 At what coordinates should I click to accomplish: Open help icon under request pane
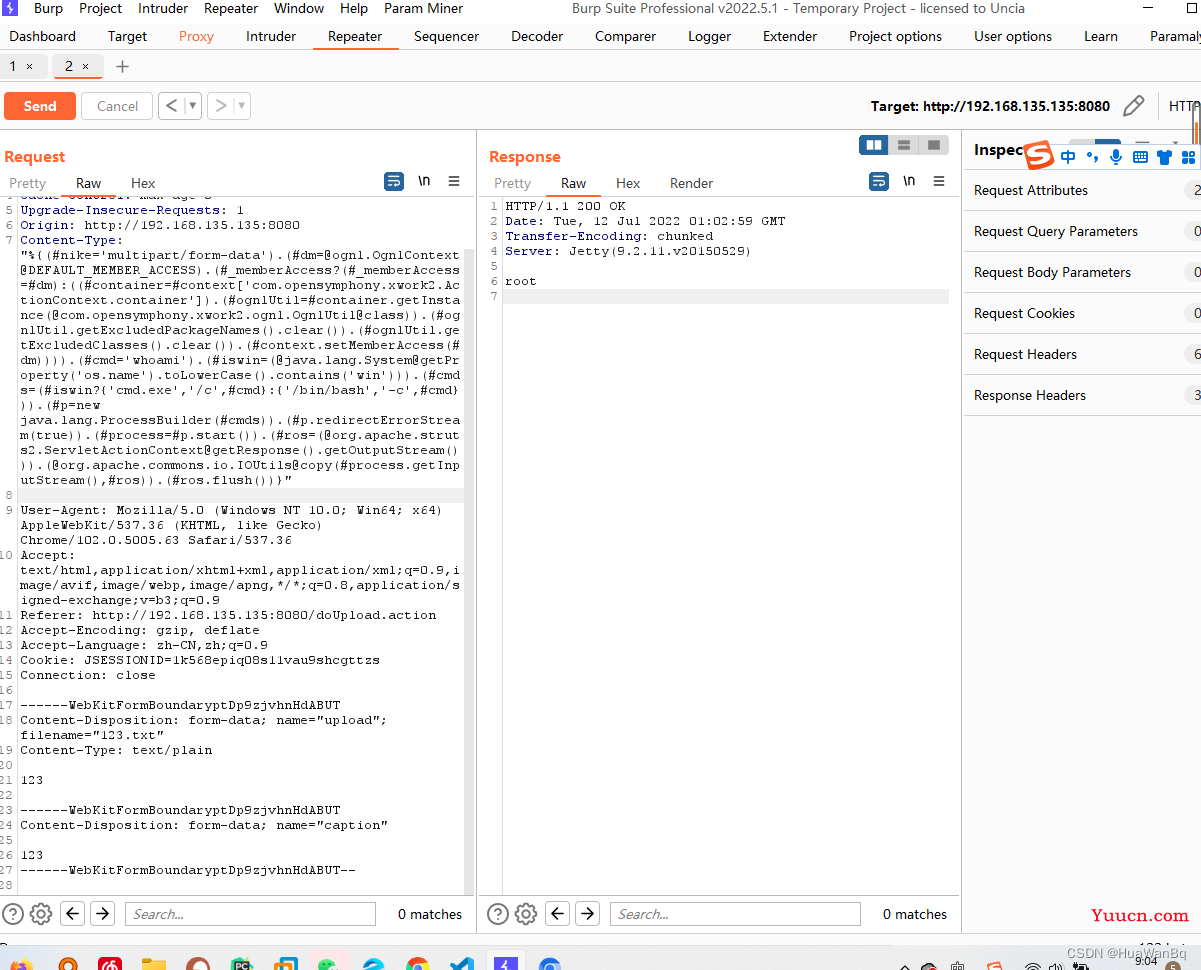point(13,913)
